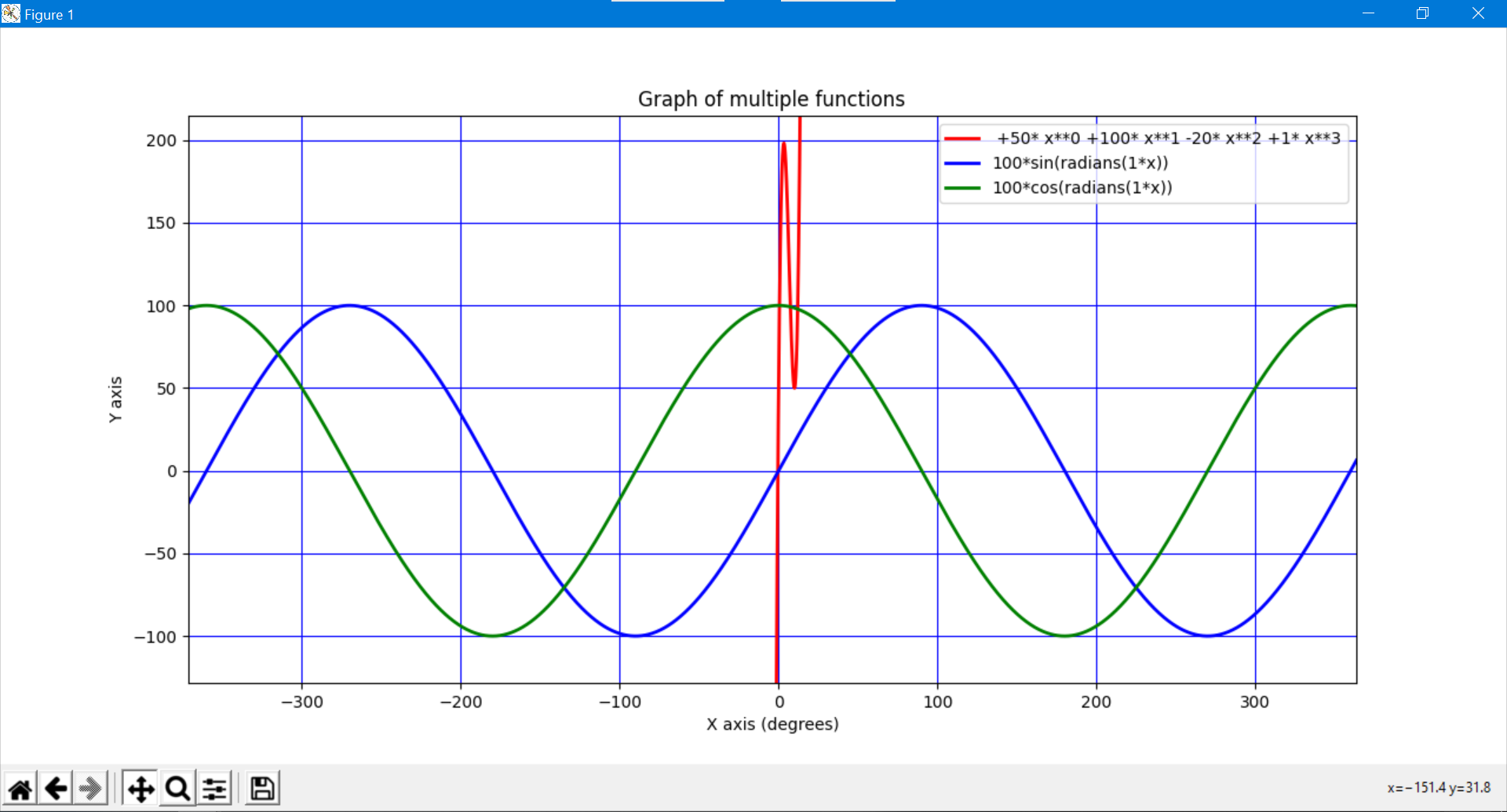The width and height of the screenshot is (1507, 812).
Task: Click the red line sample in the legend
Action: point(962,139)
